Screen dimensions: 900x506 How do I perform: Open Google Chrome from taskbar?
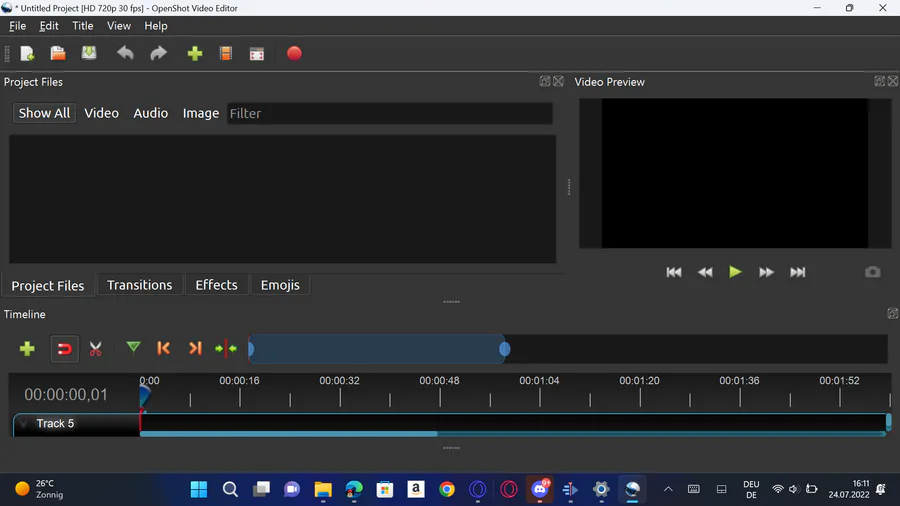tap(447, 489)
